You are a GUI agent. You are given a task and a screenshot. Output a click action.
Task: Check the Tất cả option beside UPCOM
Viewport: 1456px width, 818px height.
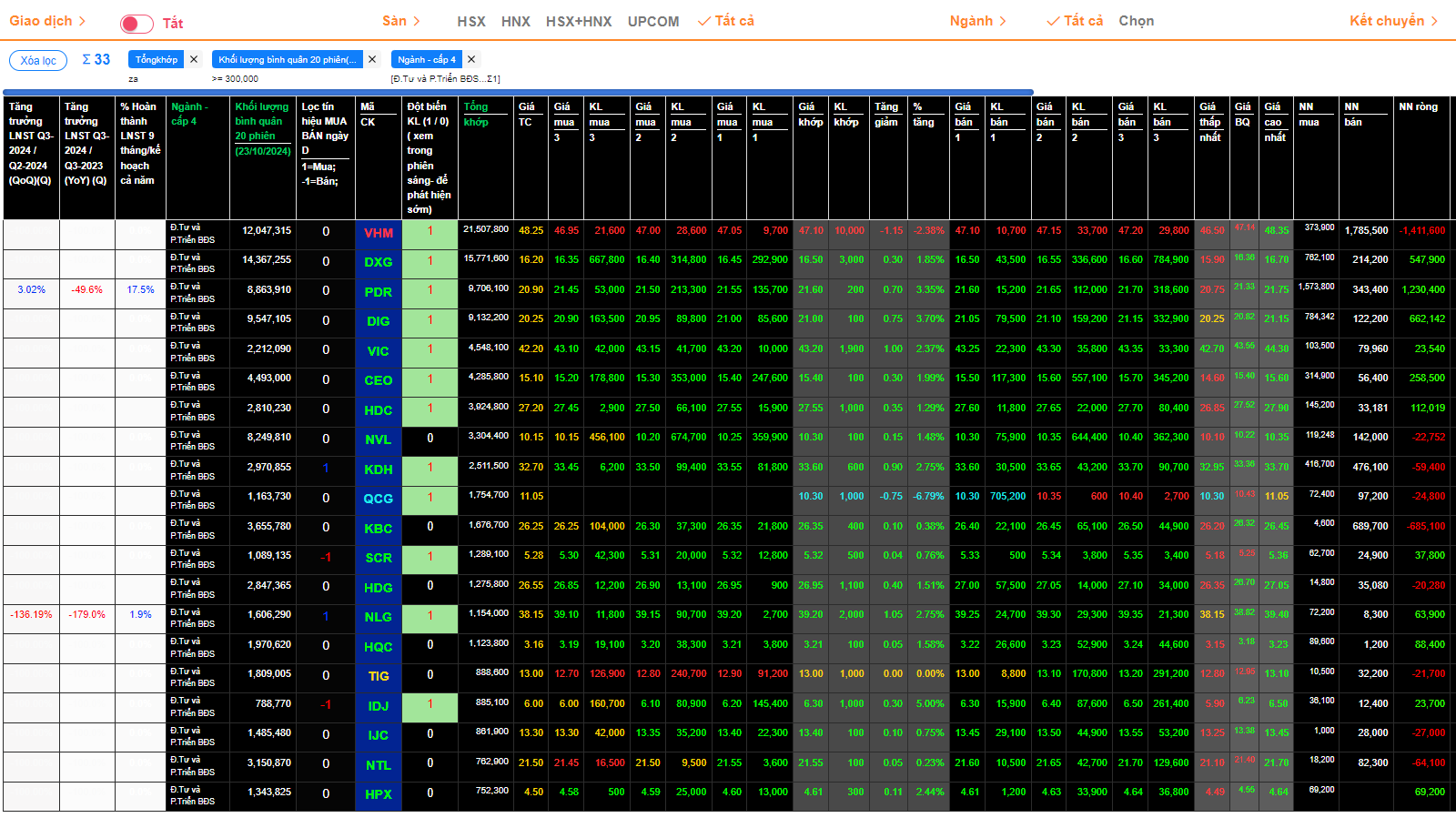click(726, 21)
